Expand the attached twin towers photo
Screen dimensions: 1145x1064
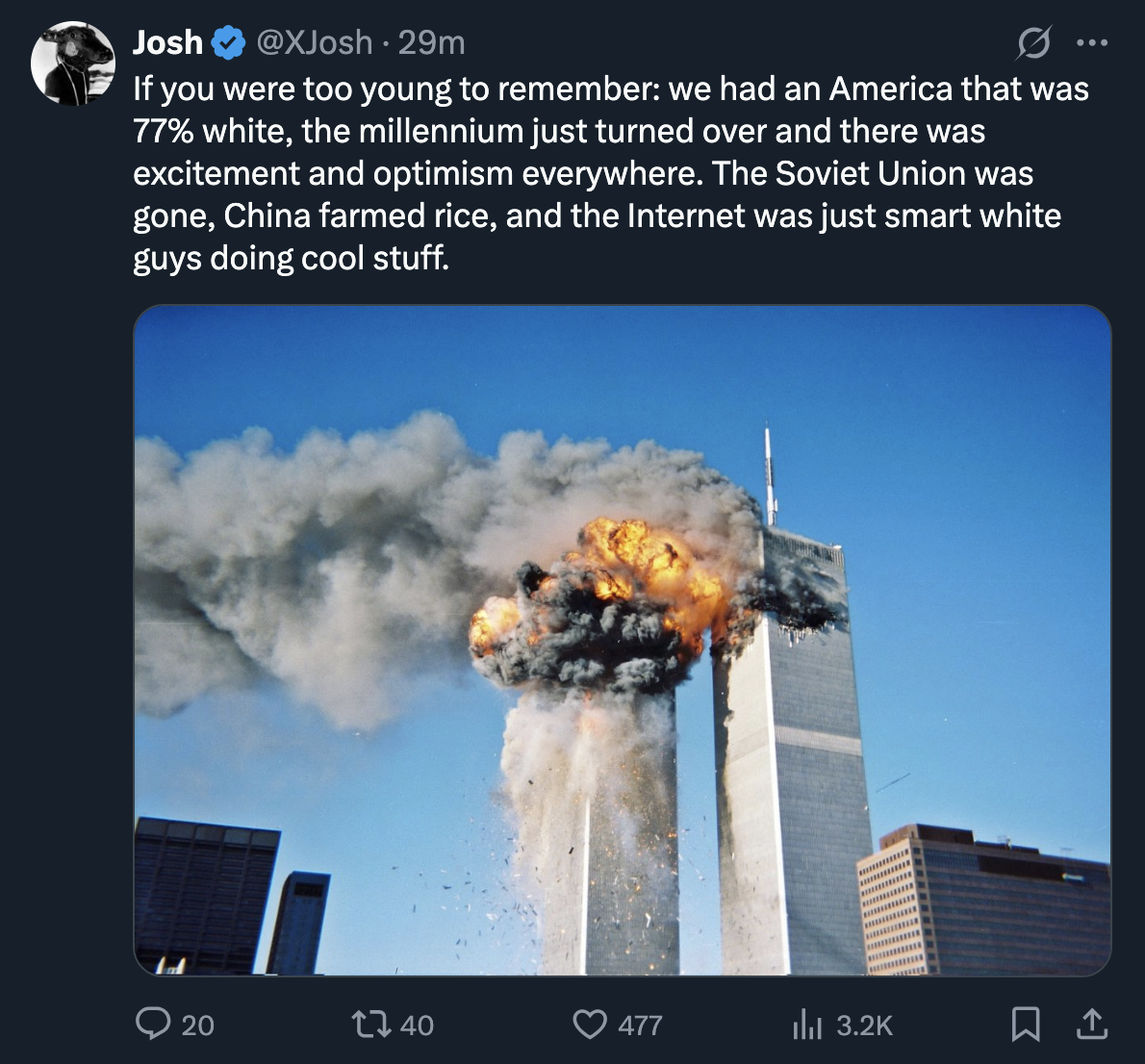[x=623, y=641]
